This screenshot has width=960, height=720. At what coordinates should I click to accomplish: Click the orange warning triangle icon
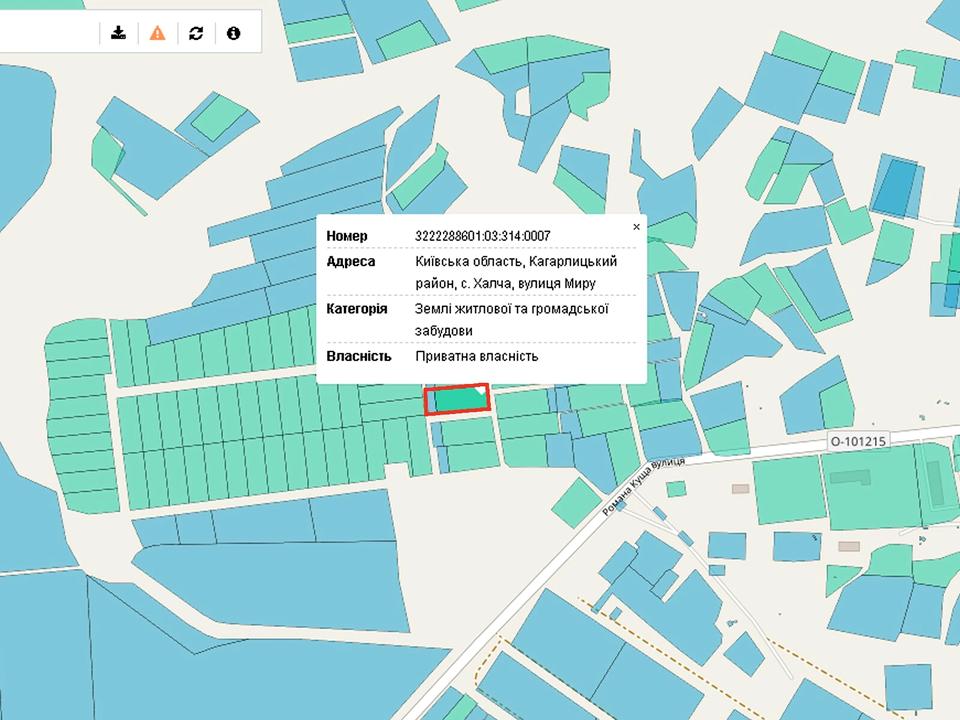pos(157,33)
